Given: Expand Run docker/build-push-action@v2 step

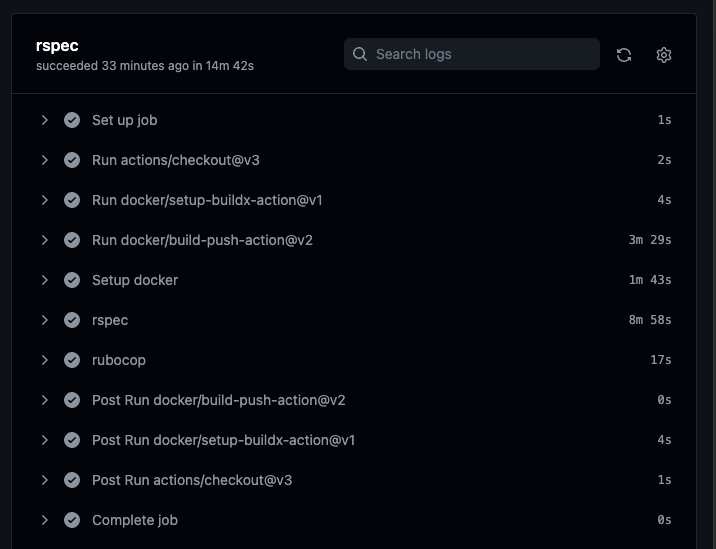Looking at the screenshot, I should 44,240.
